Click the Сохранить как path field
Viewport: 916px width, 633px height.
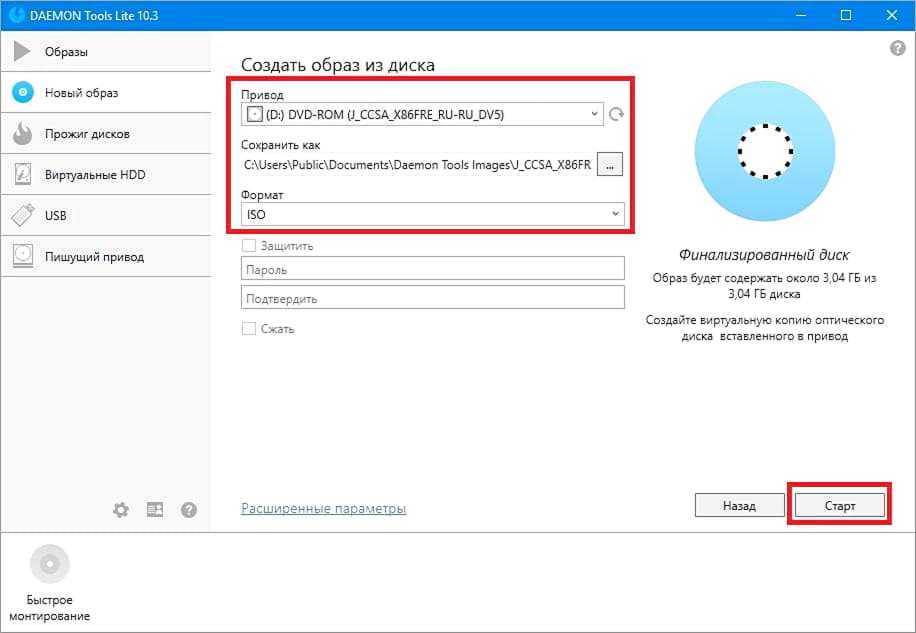pos(417,165)
